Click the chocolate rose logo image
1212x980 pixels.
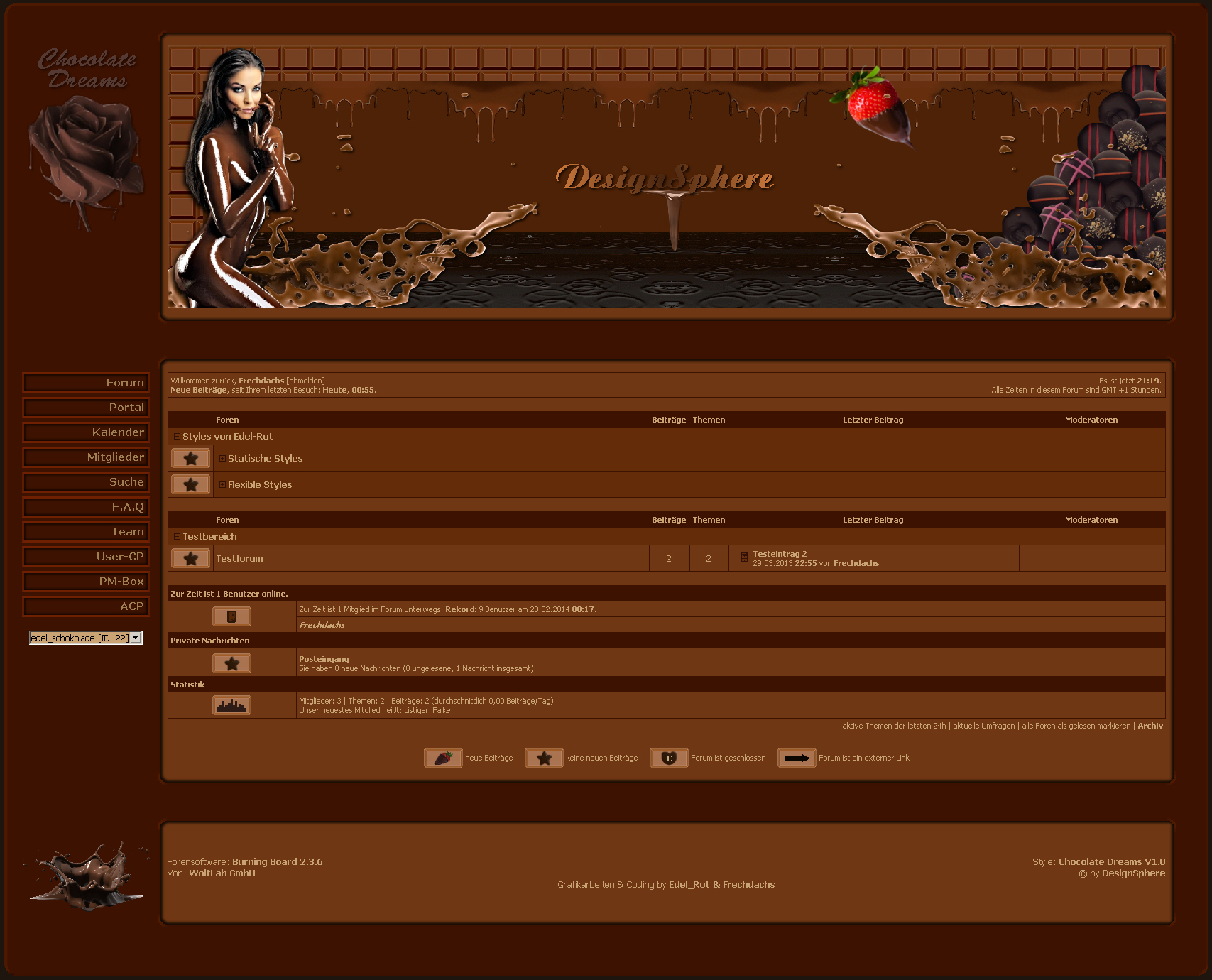click(86, 138)
